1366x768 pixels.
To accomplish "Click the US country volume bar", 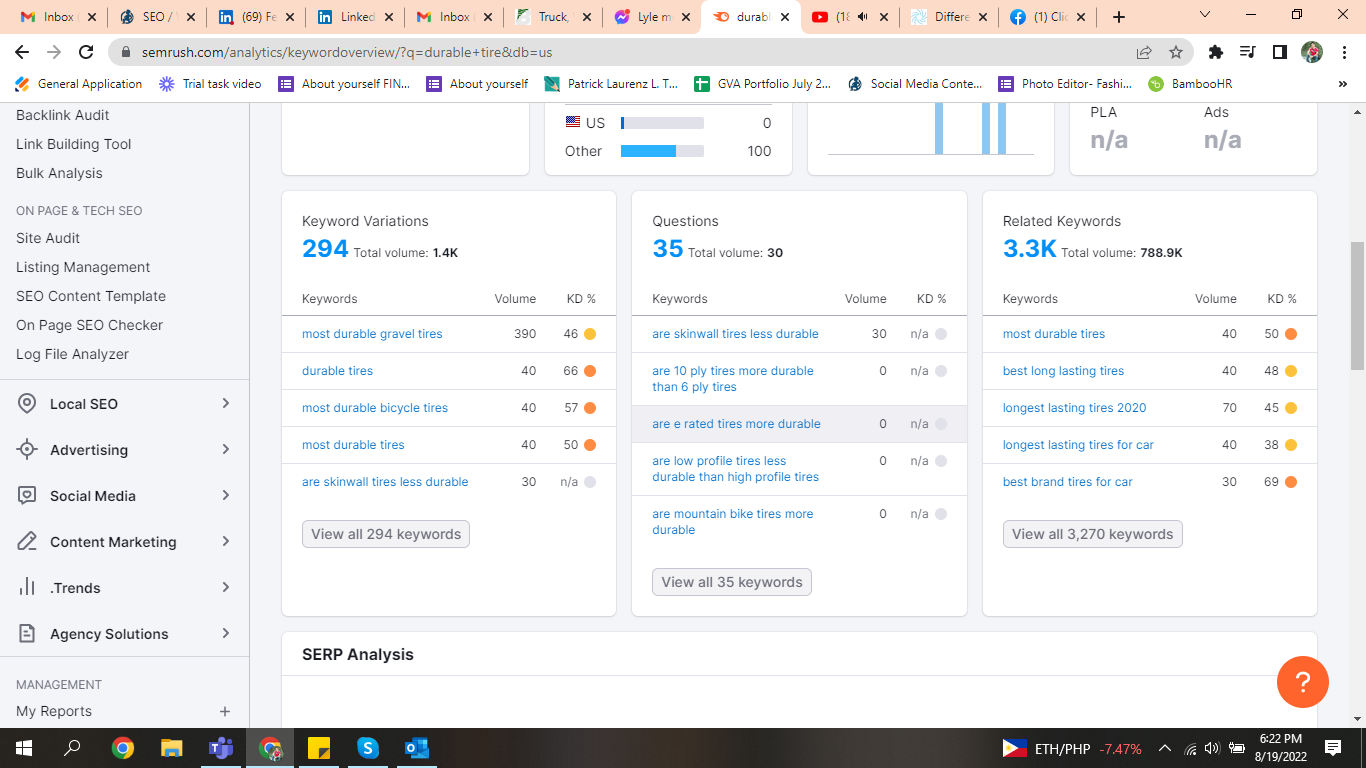I will coord(662,123).
